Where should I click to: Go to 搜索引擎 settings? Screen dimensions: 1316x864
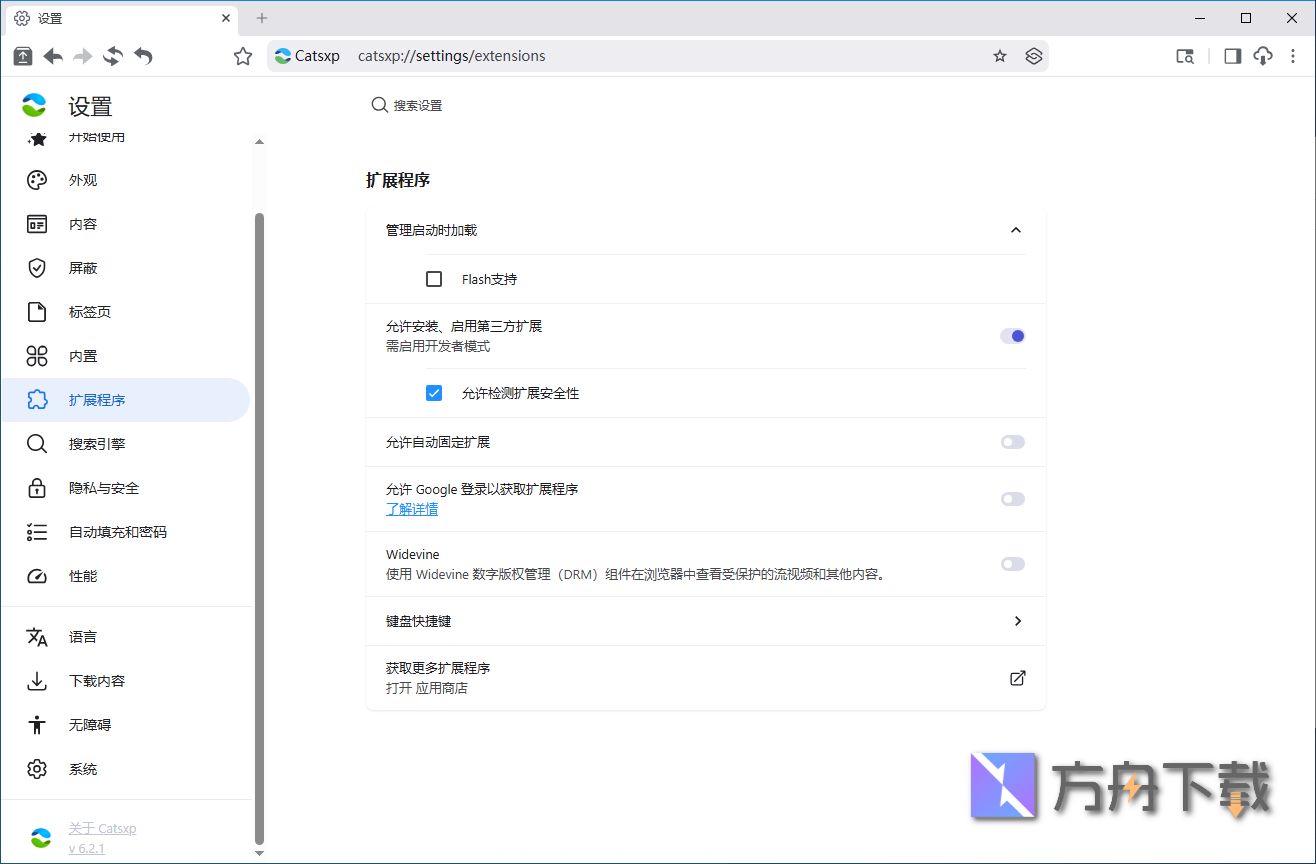(95, 443)
